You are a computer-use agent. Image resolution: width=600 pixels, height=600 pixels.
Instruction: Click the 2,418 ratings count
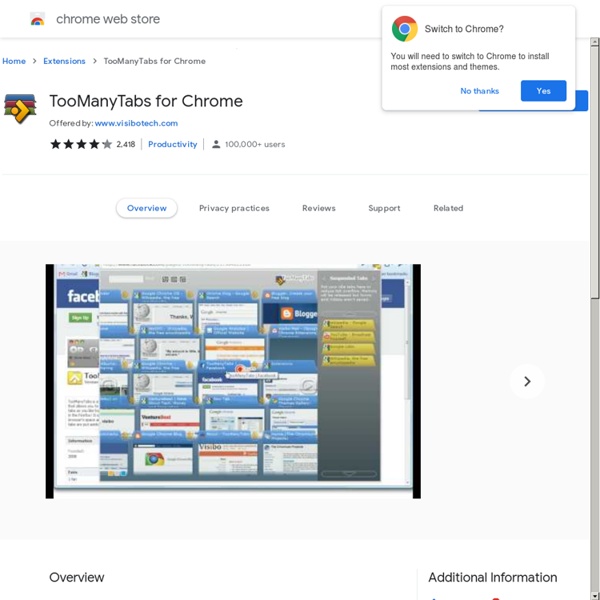coord(126,144)
